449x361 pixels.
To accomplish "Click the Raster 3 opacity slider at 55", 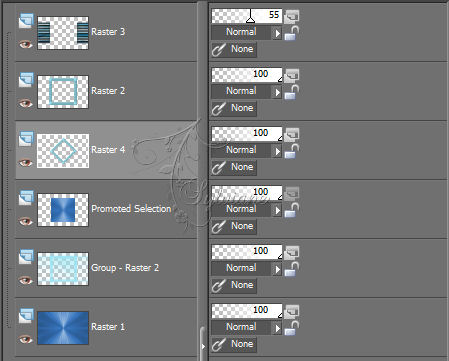I will 247,16.
